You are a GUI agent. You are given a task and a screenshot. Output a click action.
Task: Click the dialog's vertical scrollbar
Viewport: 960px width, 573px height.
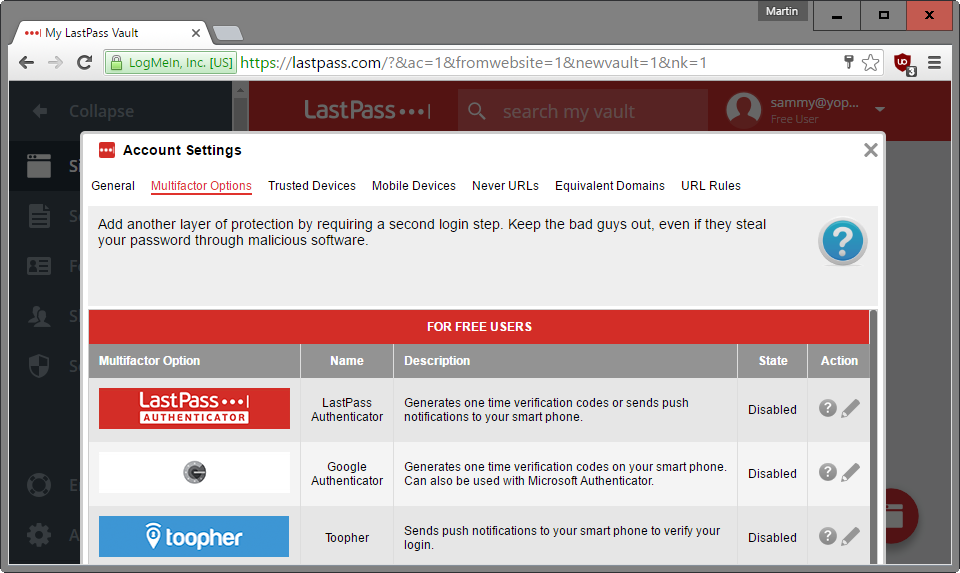tap(873, 436)
